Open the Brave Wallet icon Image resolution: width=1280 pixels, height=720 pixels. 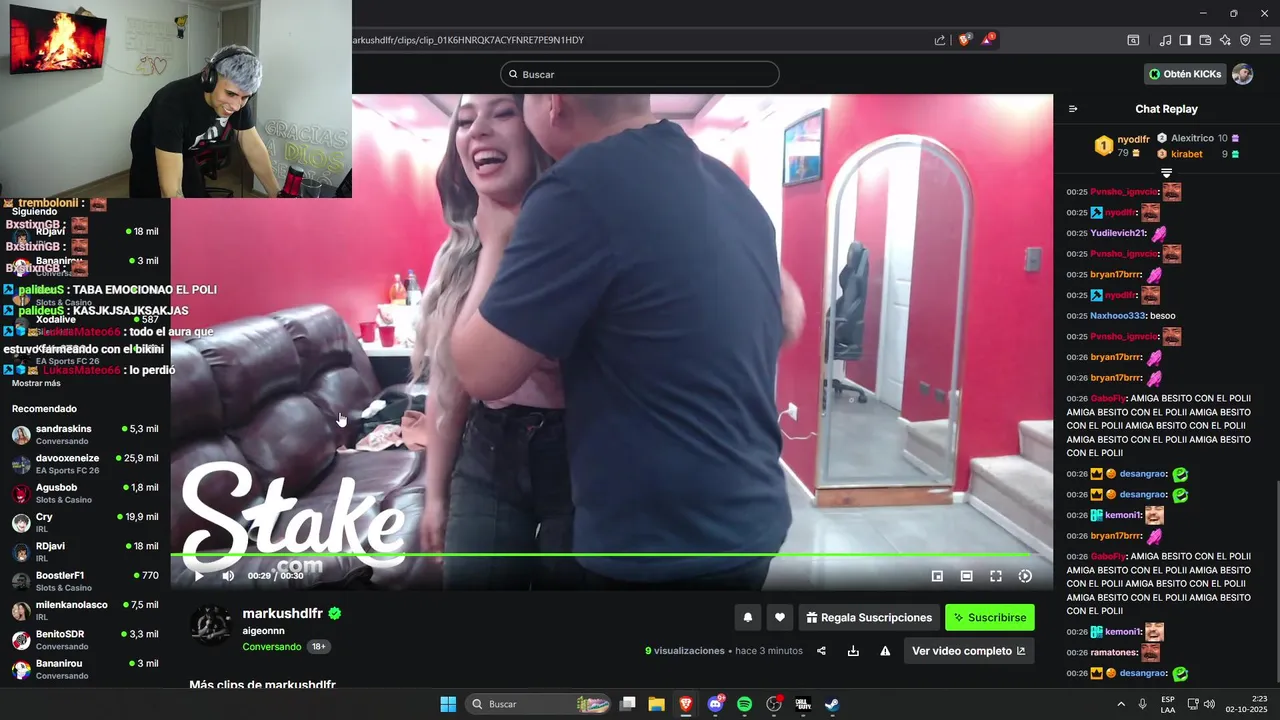(x=1205, y=40)
